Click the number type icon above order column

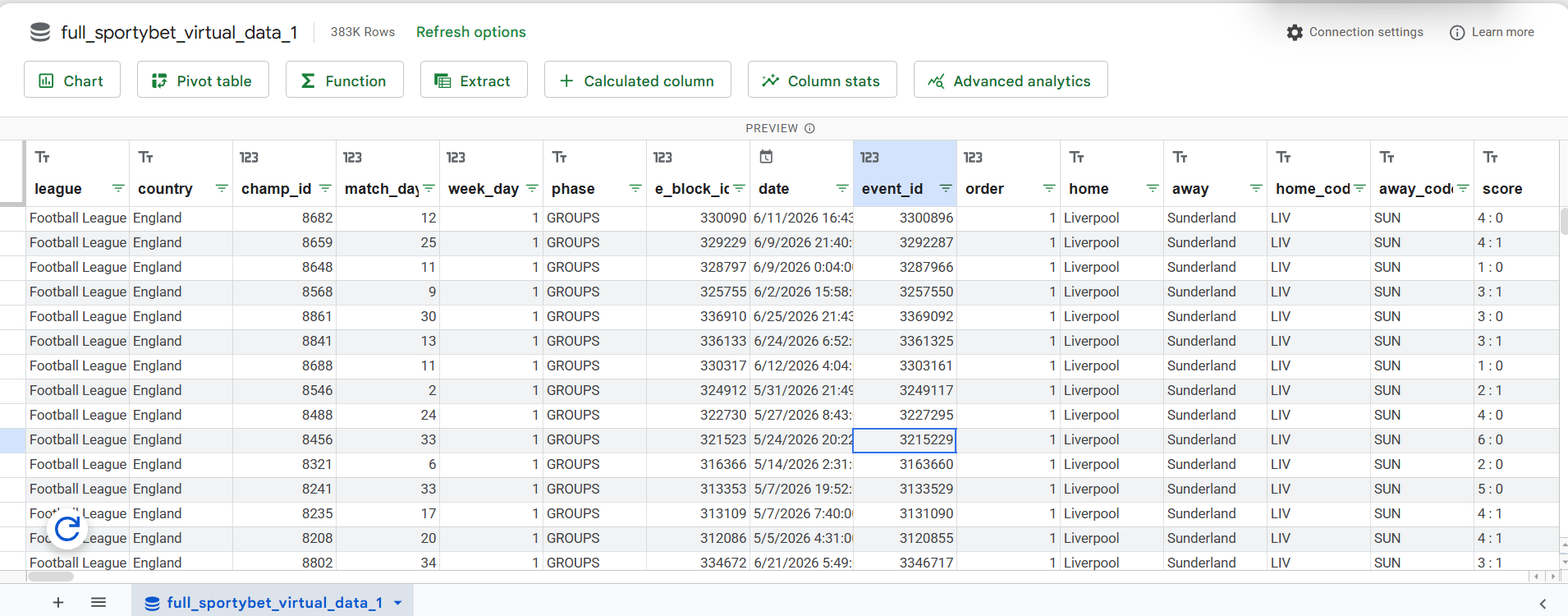973,157
